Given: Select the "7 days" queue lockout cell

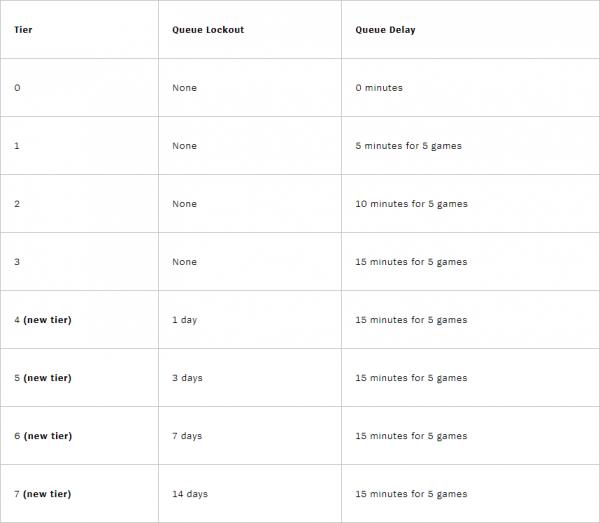Looking at the screenshot, I should [x=187, y=436].
